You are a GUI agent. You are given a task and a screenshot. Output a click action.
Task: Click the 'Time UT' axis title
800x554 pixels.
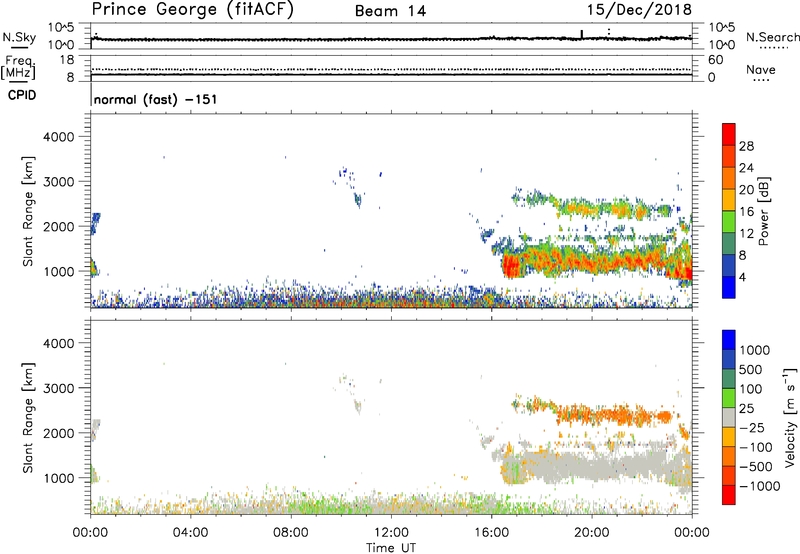[x=391, y=548]
